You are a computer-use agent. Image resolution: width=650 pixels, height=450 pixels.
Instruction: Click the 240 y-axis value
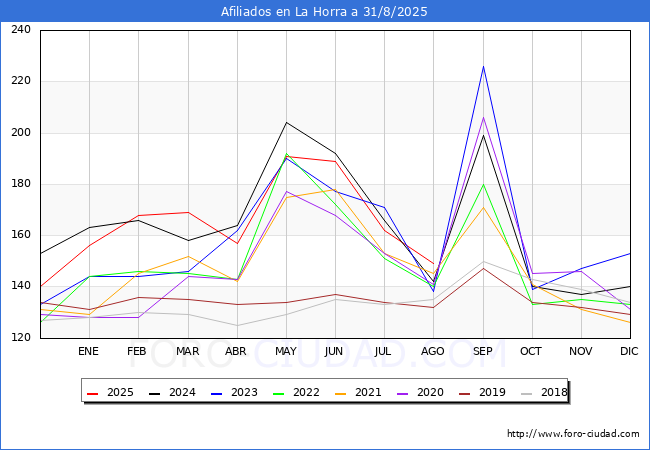20,30
